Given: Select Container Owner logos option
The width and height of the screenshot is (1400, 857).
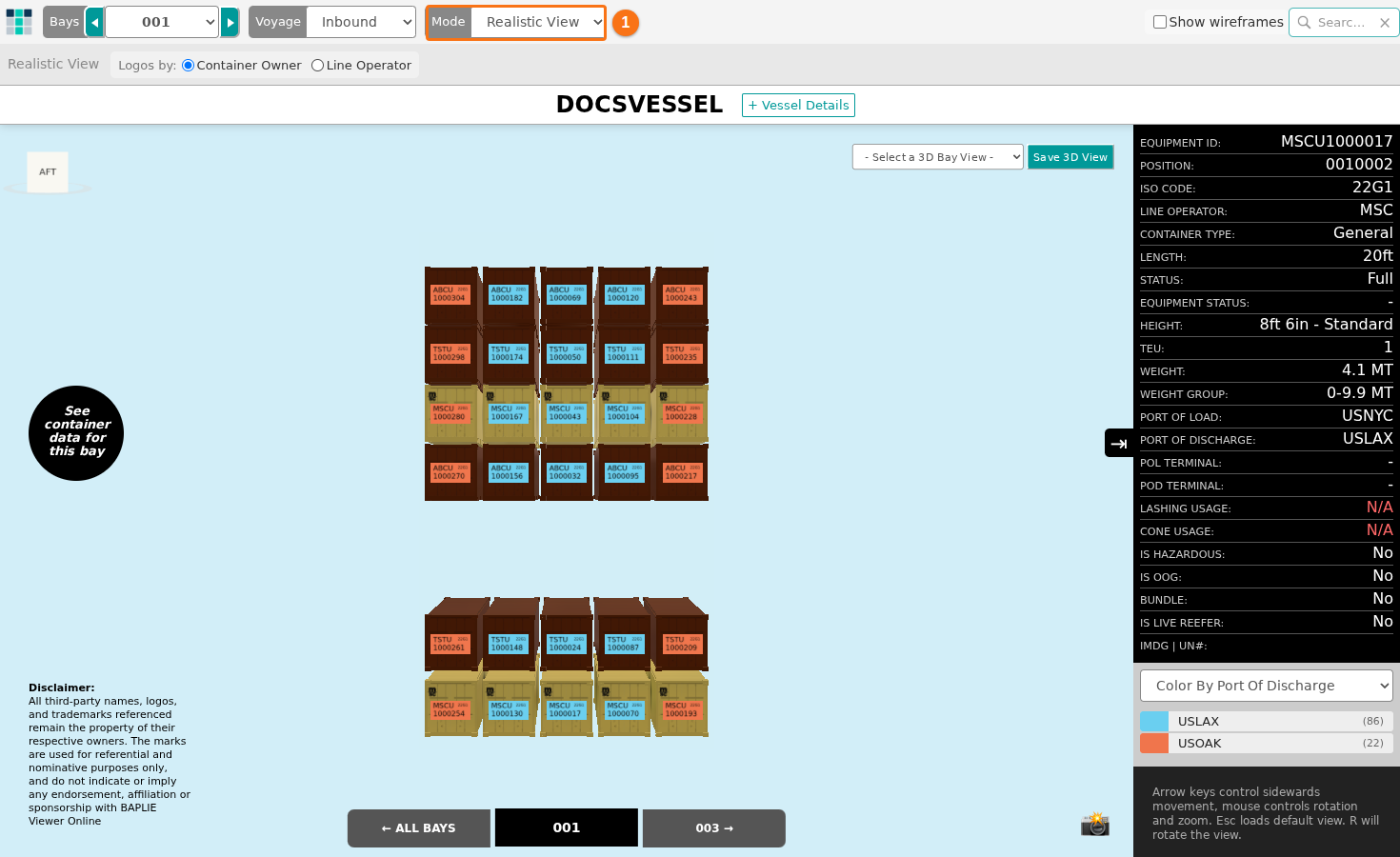Looking at the screenshot, I should (188, 66).
